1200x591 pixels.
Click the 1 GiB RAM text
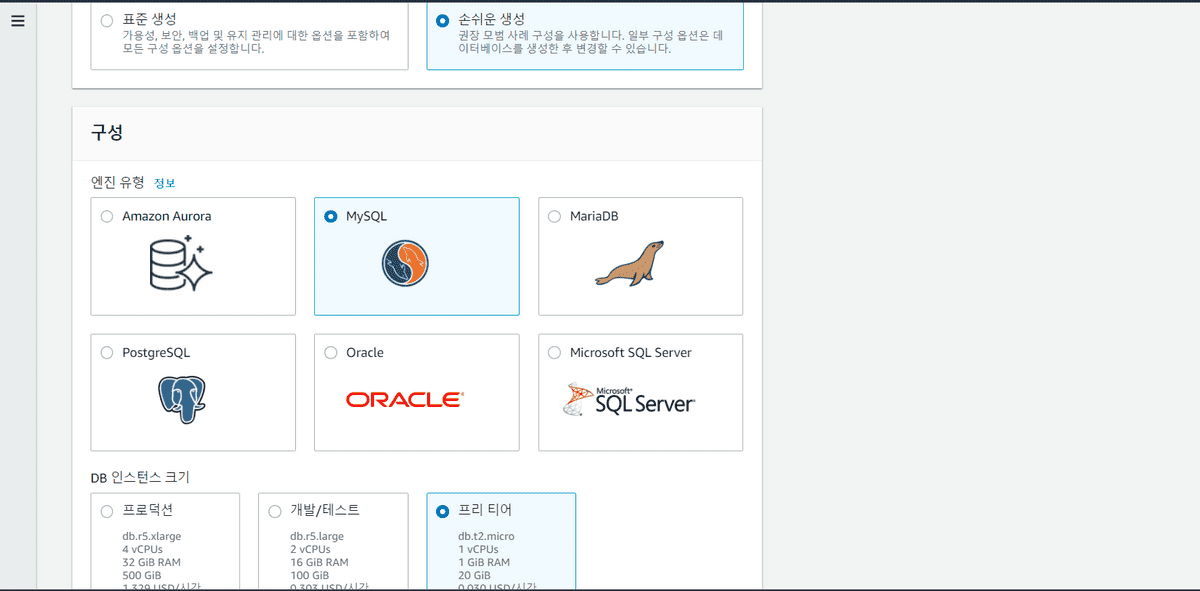click(483, 562)
